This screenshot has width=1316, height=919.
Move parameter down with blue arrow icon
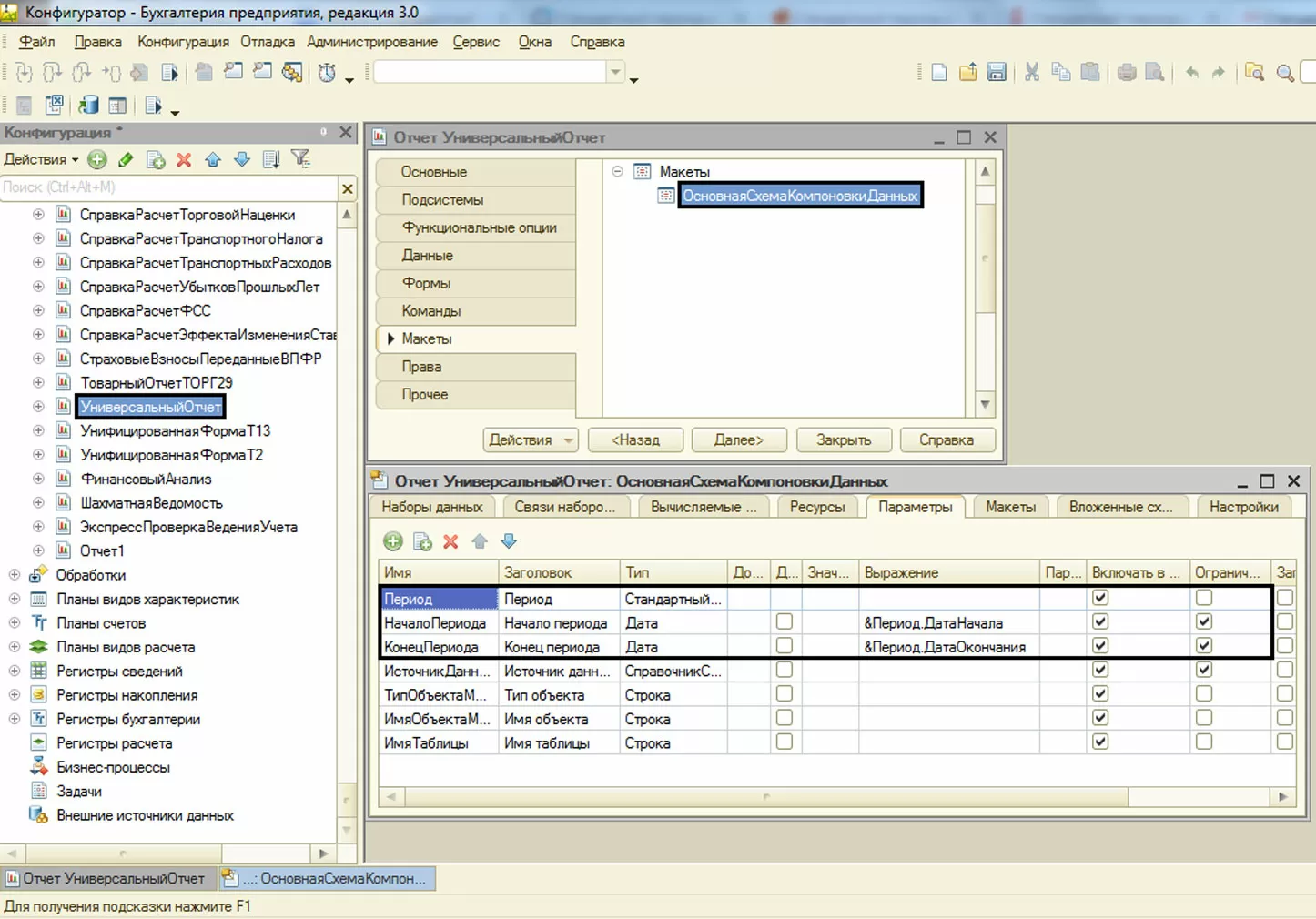point(509,541)
